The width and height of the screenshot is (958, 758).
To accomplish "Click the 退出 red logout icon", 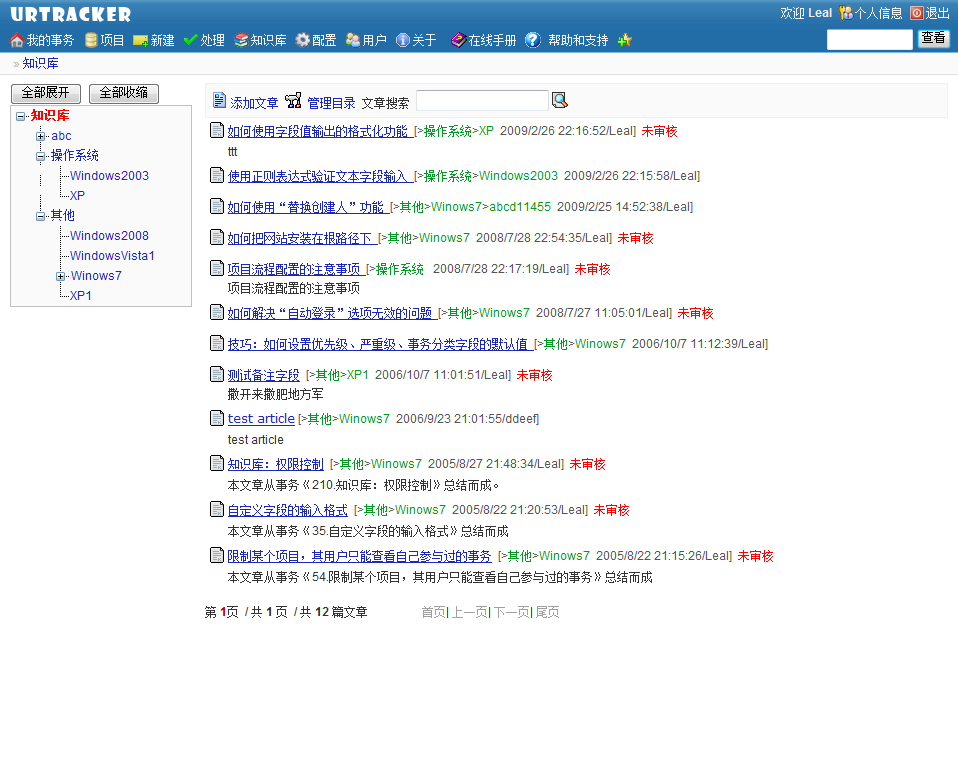I will point(916,13).
